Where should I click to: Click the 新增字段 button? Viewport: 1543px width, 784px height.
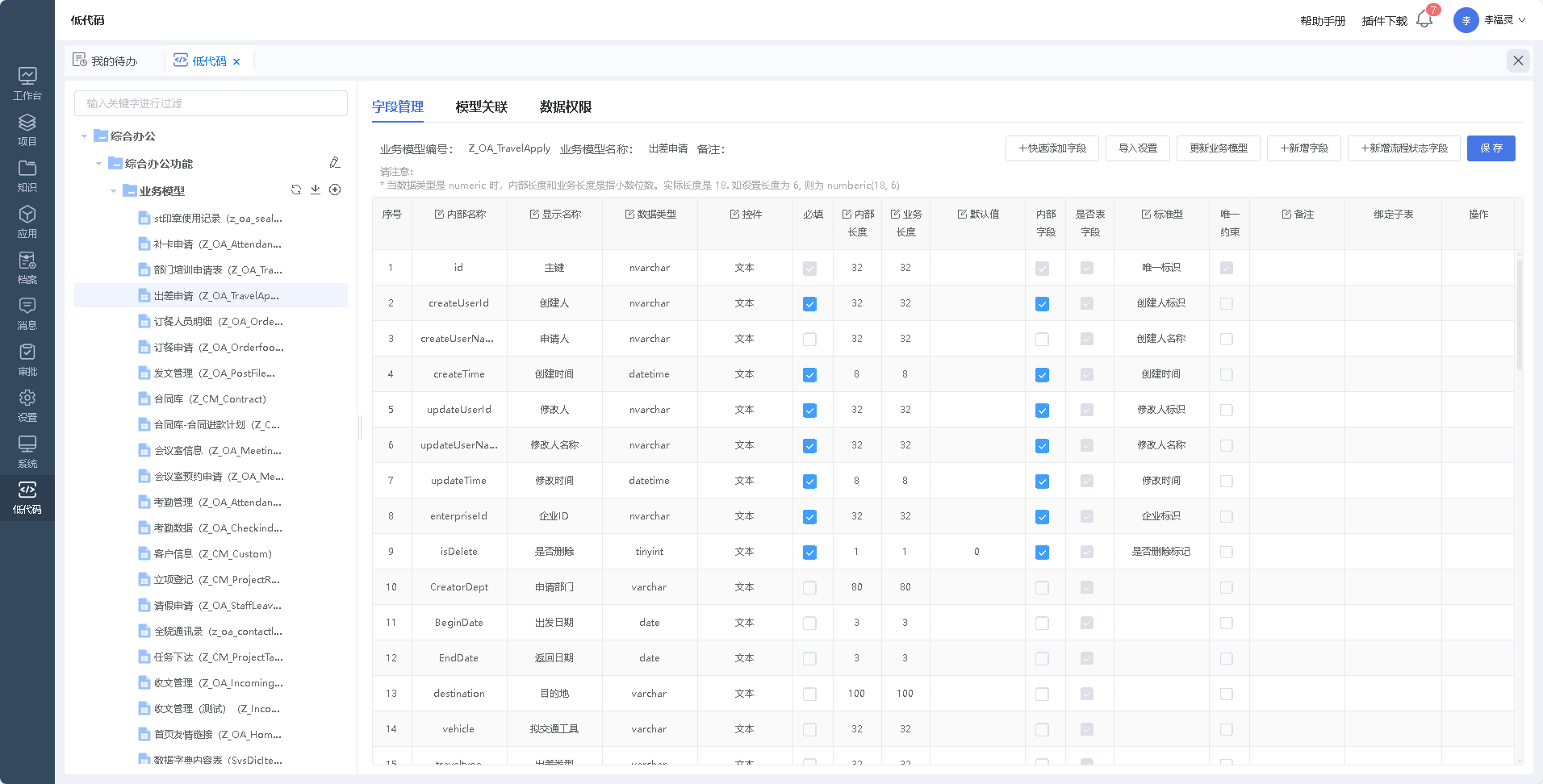point(1303,148)
